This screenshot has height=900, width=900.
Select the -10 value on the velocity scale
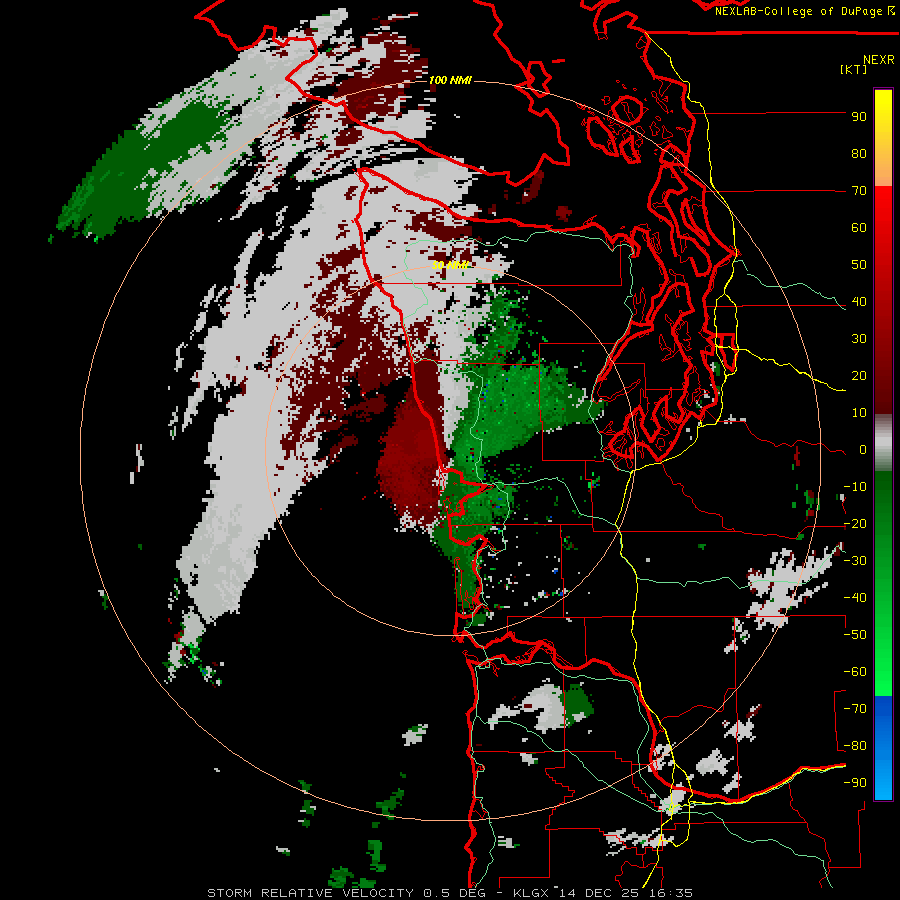tap(855, 487)
